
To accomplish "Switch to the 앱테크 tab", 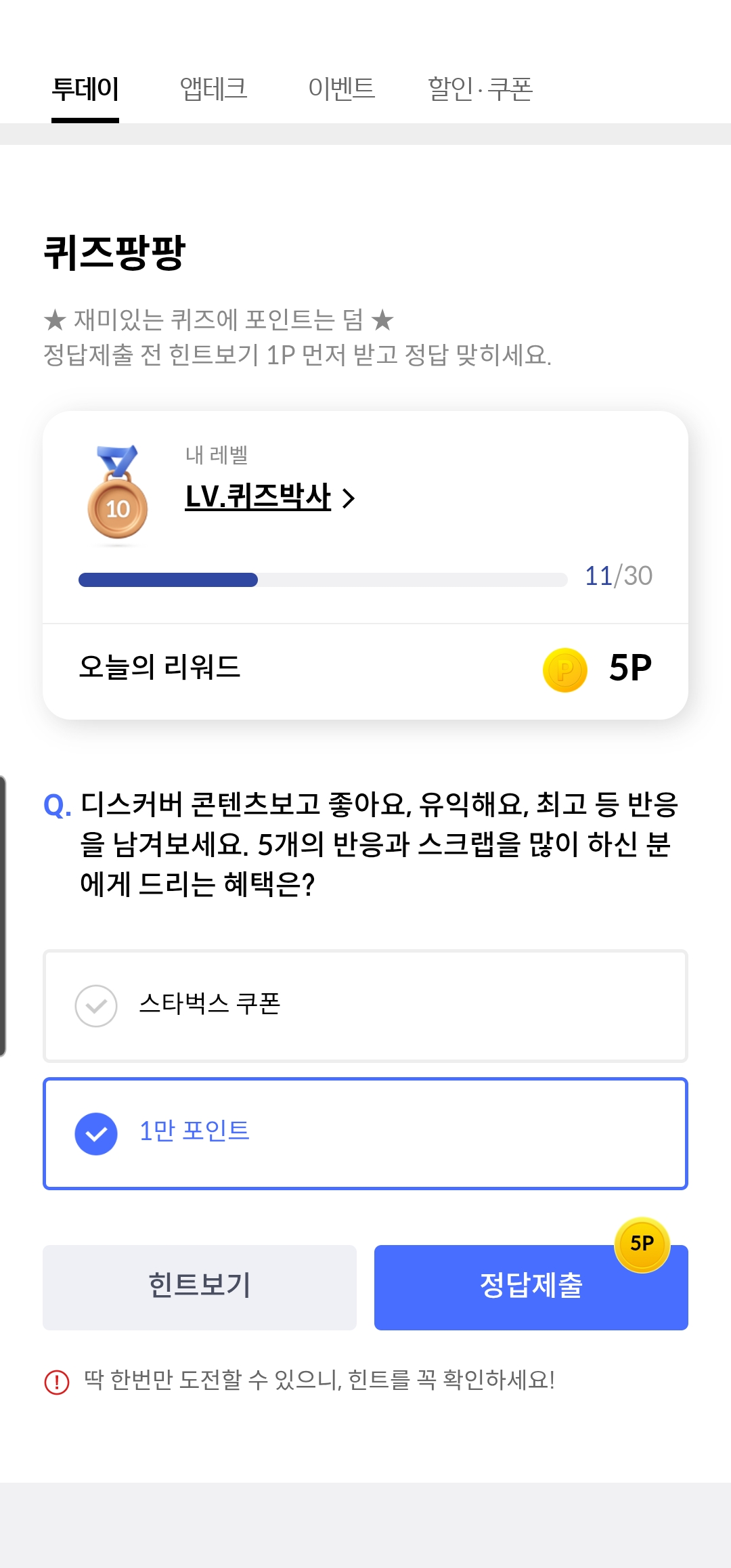I will (214, 89).
